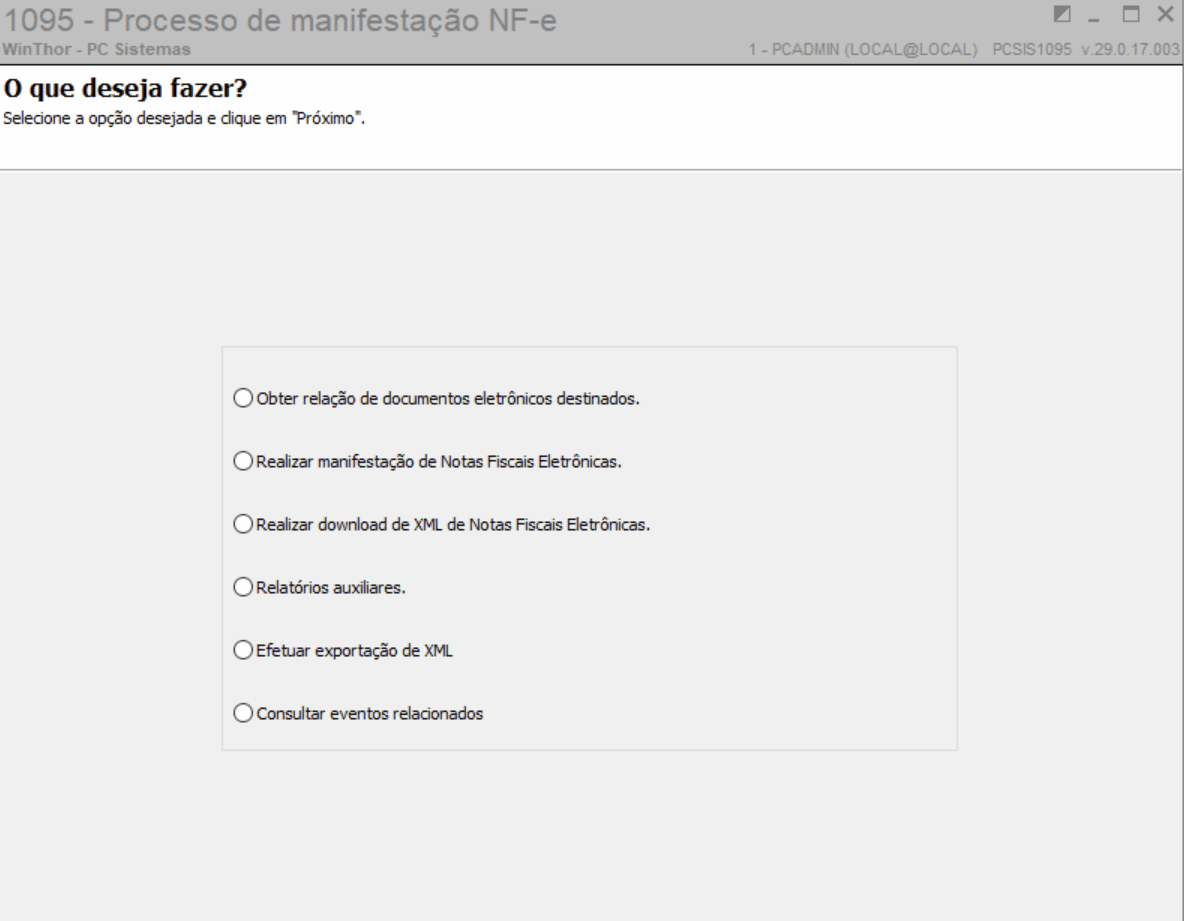Click the 'Relatórios auxiliares.' label text
The image size is (1184, 921).
(x=330, y=587)
